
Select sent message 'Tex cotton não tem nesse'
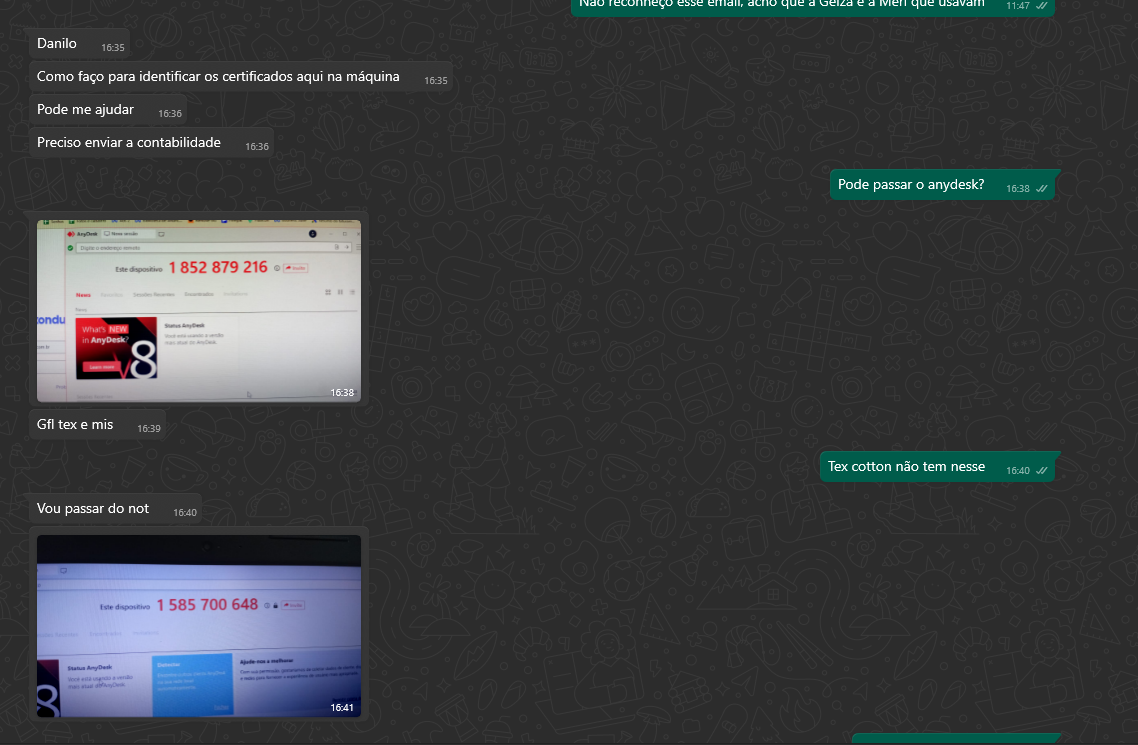(x=937, y=467)
